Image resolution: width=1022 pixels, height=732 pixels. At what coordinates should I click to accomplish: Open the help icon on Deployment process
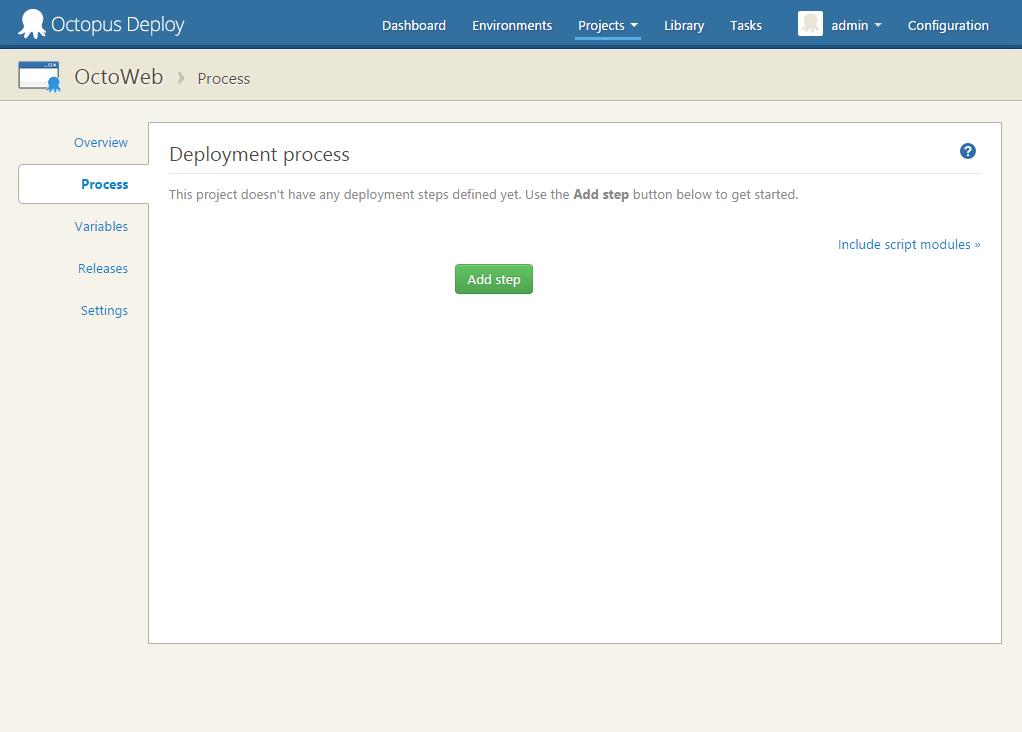(x=967, y=151)
